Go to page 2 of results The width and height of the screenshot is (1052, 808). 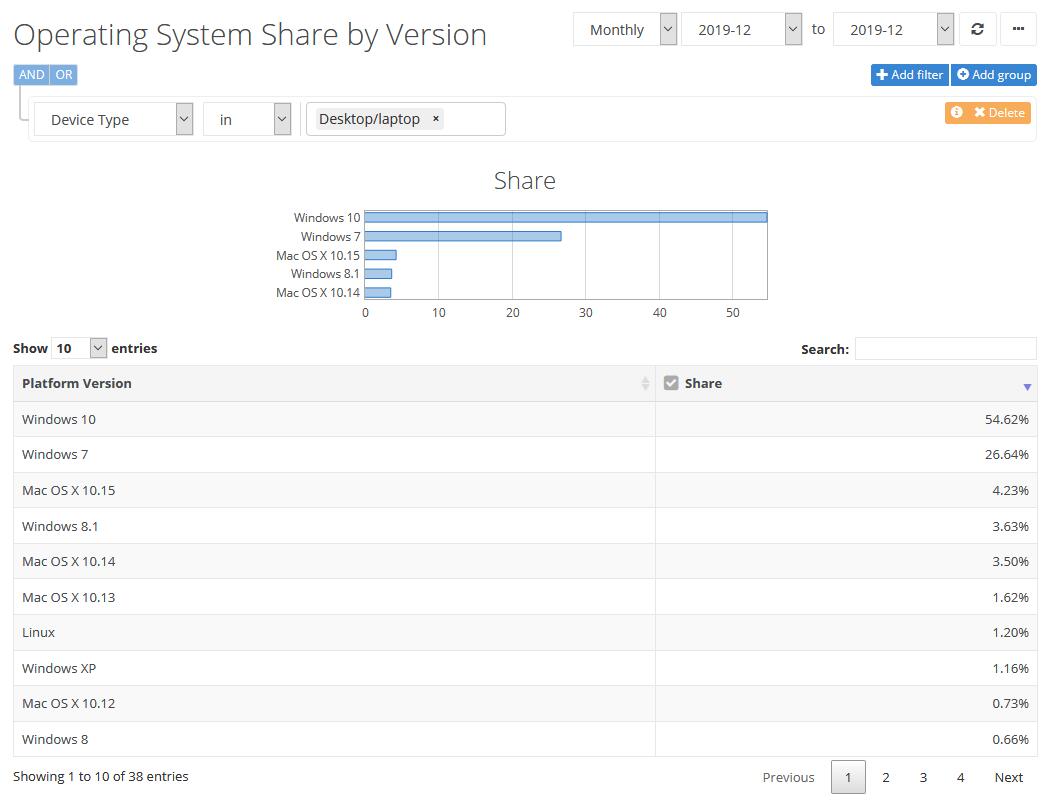[x=885, y=777]
